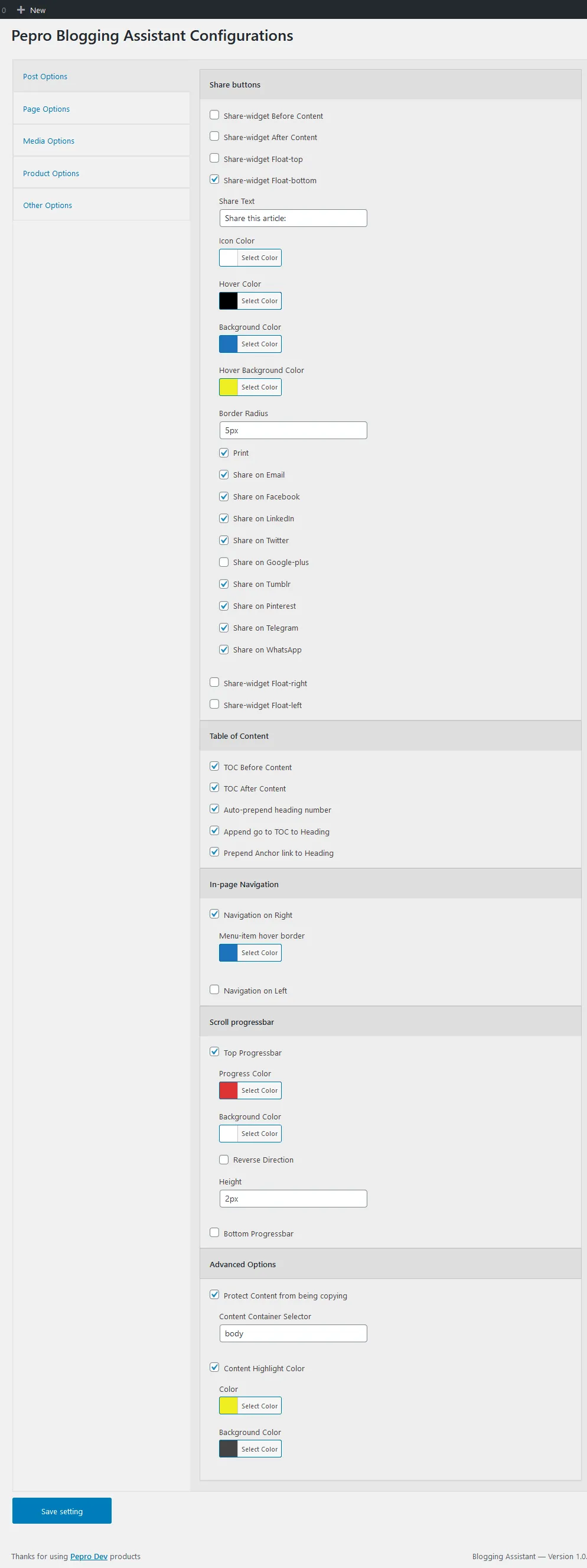Uncheck TOC Before Content
Screen dimensions: 587x1568
(x=214, y=767)
